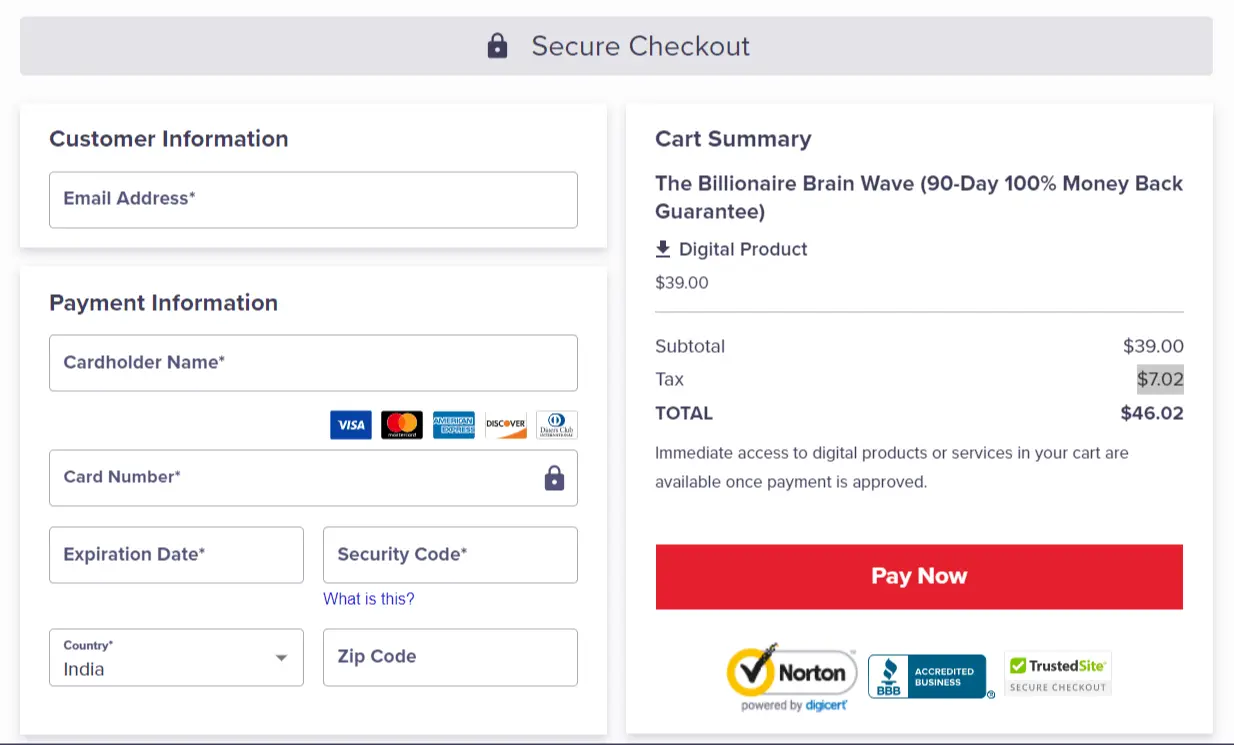The width and height of the screenshot is (1234, 745).
Task: Click the download icon beside Digital Product
Action: pos(663,248)
